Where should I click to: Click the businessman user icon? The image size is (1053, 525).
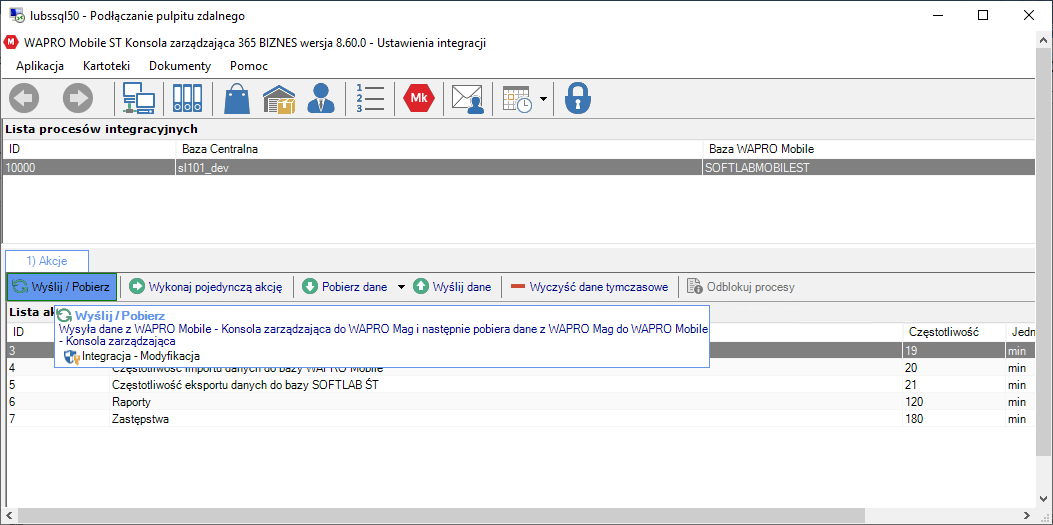click(321, 99)
